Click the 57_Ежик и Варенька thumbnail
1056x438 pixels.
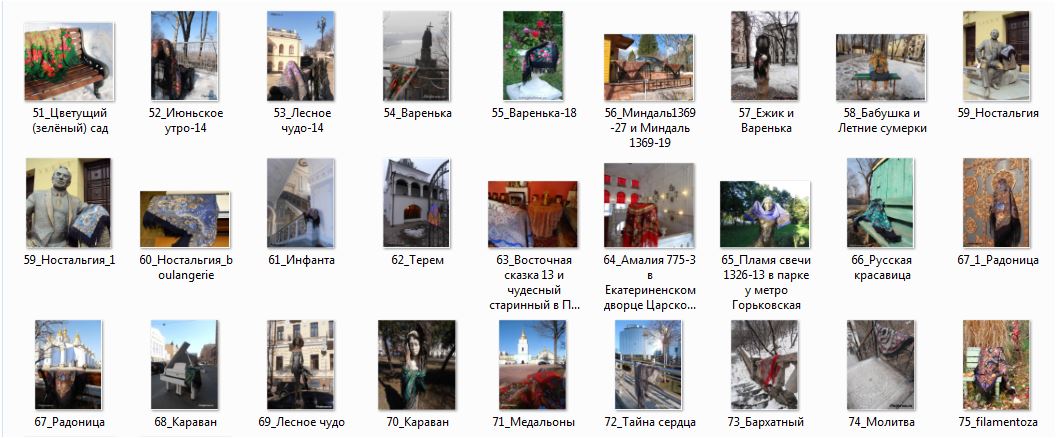[x=764, y=55]
